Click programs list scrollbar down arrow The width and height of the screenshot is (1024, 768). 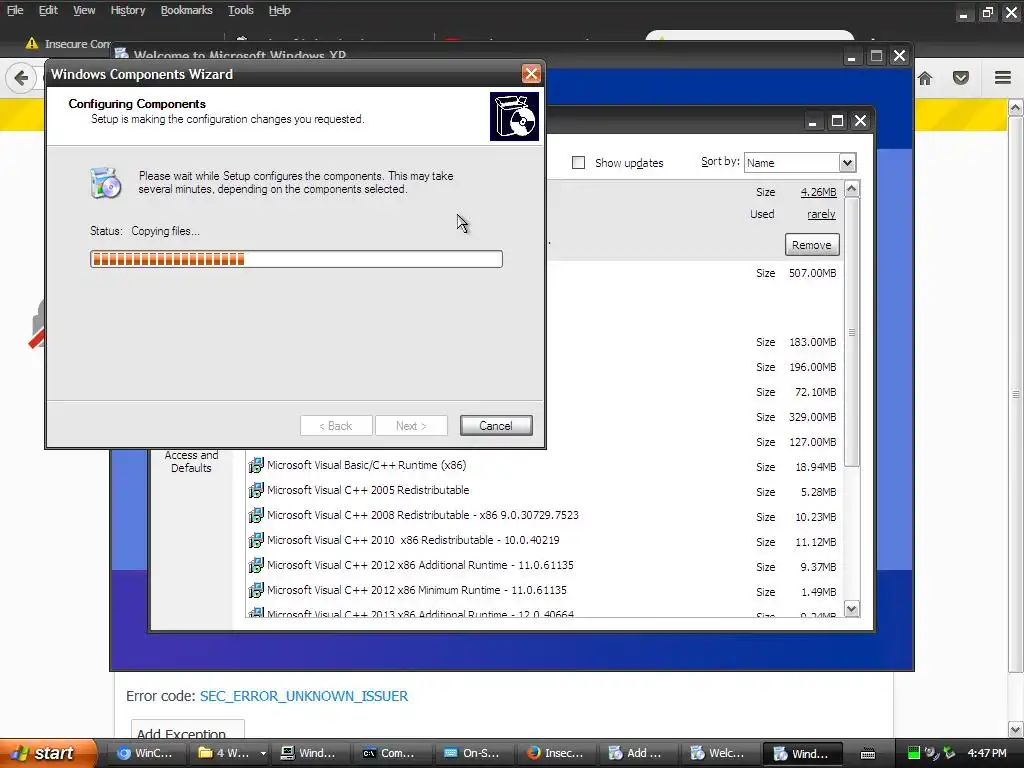(x=852, y=609)
